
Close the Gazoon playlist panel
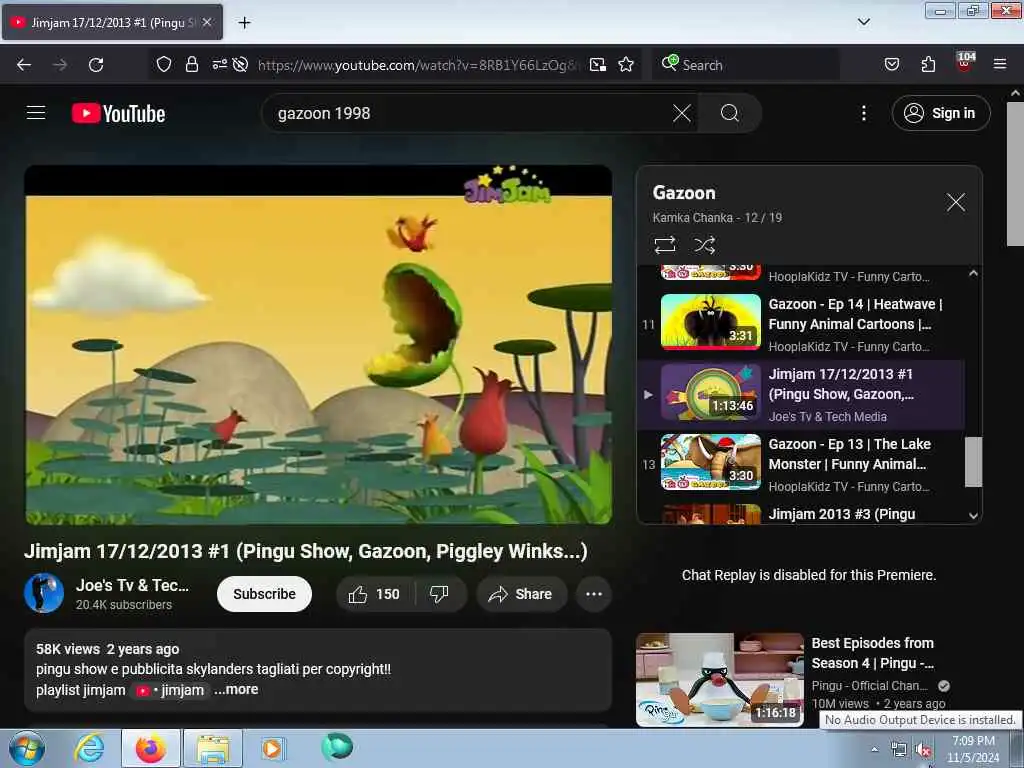click(x=955, y=202)
